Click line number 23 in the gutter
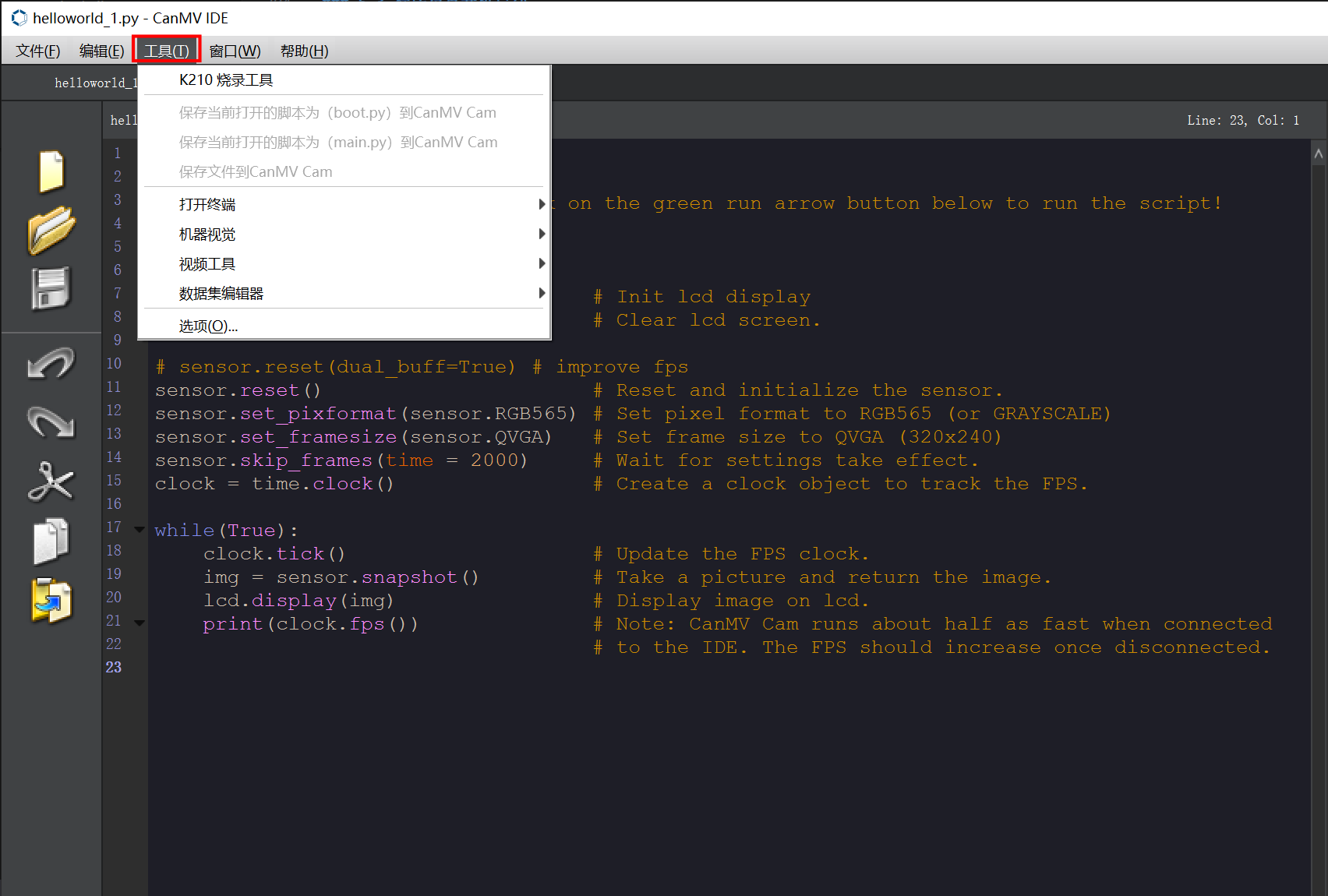 (114, 667)
